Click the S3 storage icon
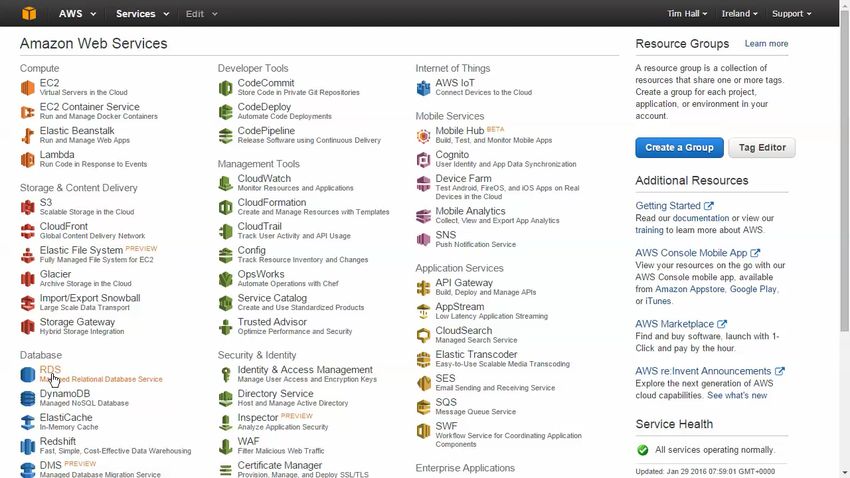The height and width of the screenshot is (478, 850). pyautogui.click(x=28, y=207)
